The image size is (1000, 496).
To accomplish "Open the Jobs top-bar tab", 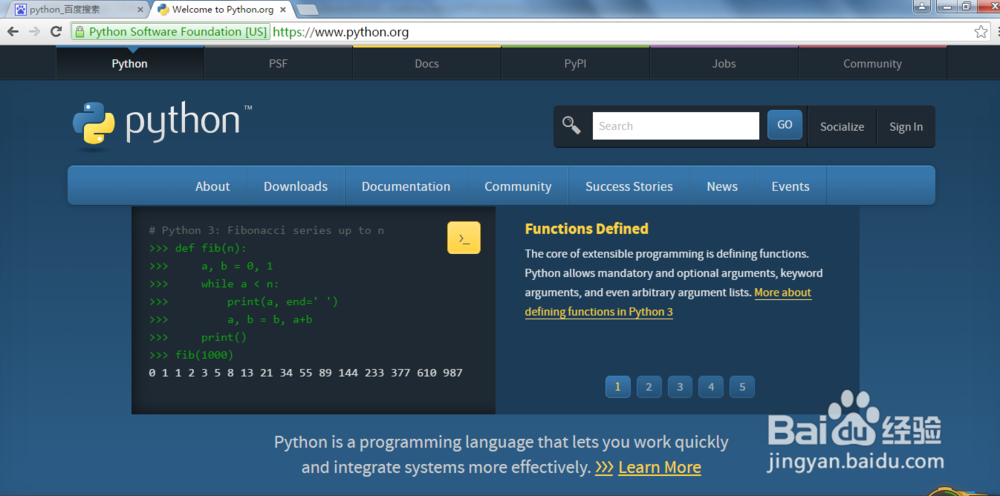I will click(x=724, y=64).
